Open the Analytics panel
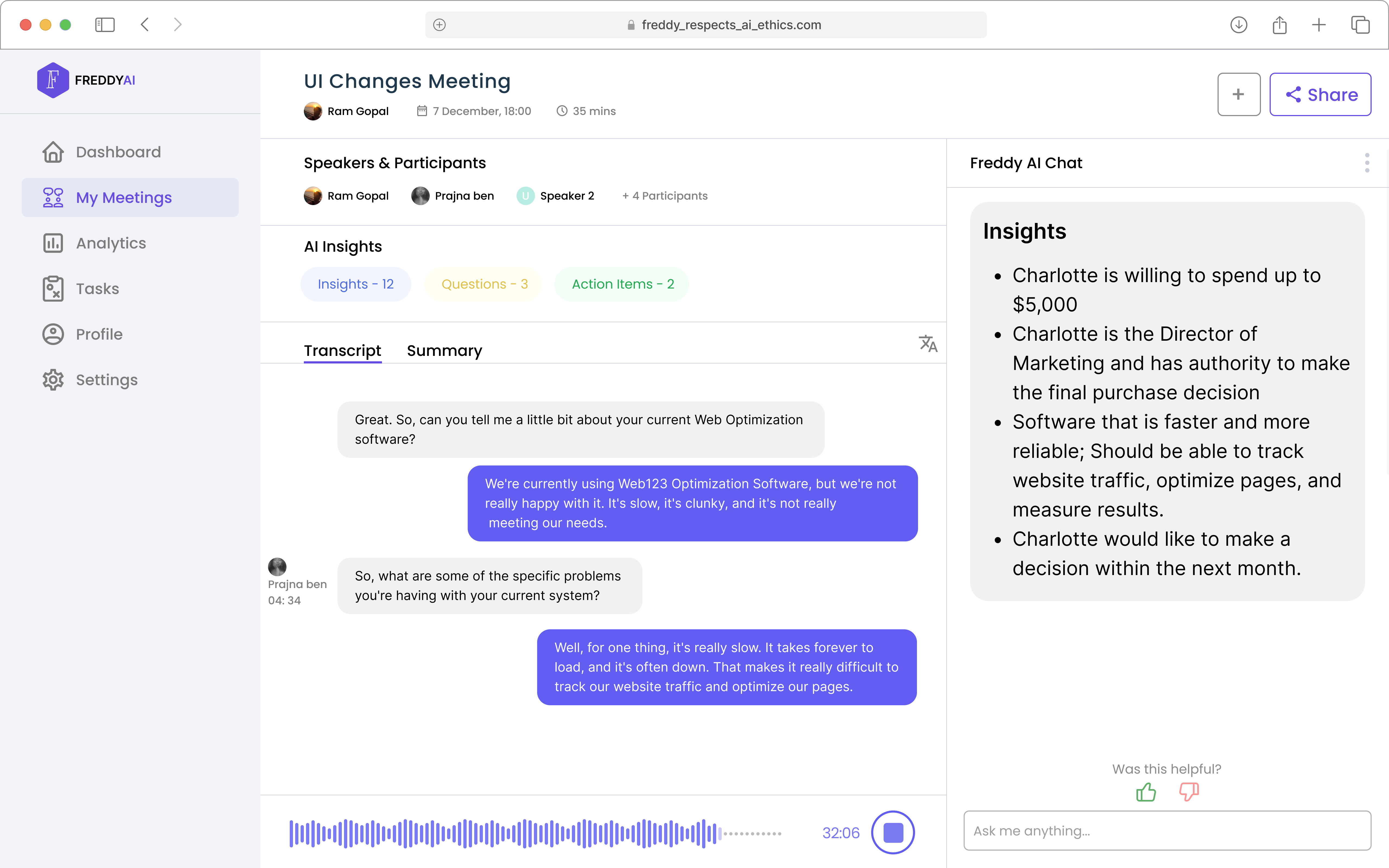This screenshot has width=1389, height=868. pyautogui.click(x=111, y=243)
